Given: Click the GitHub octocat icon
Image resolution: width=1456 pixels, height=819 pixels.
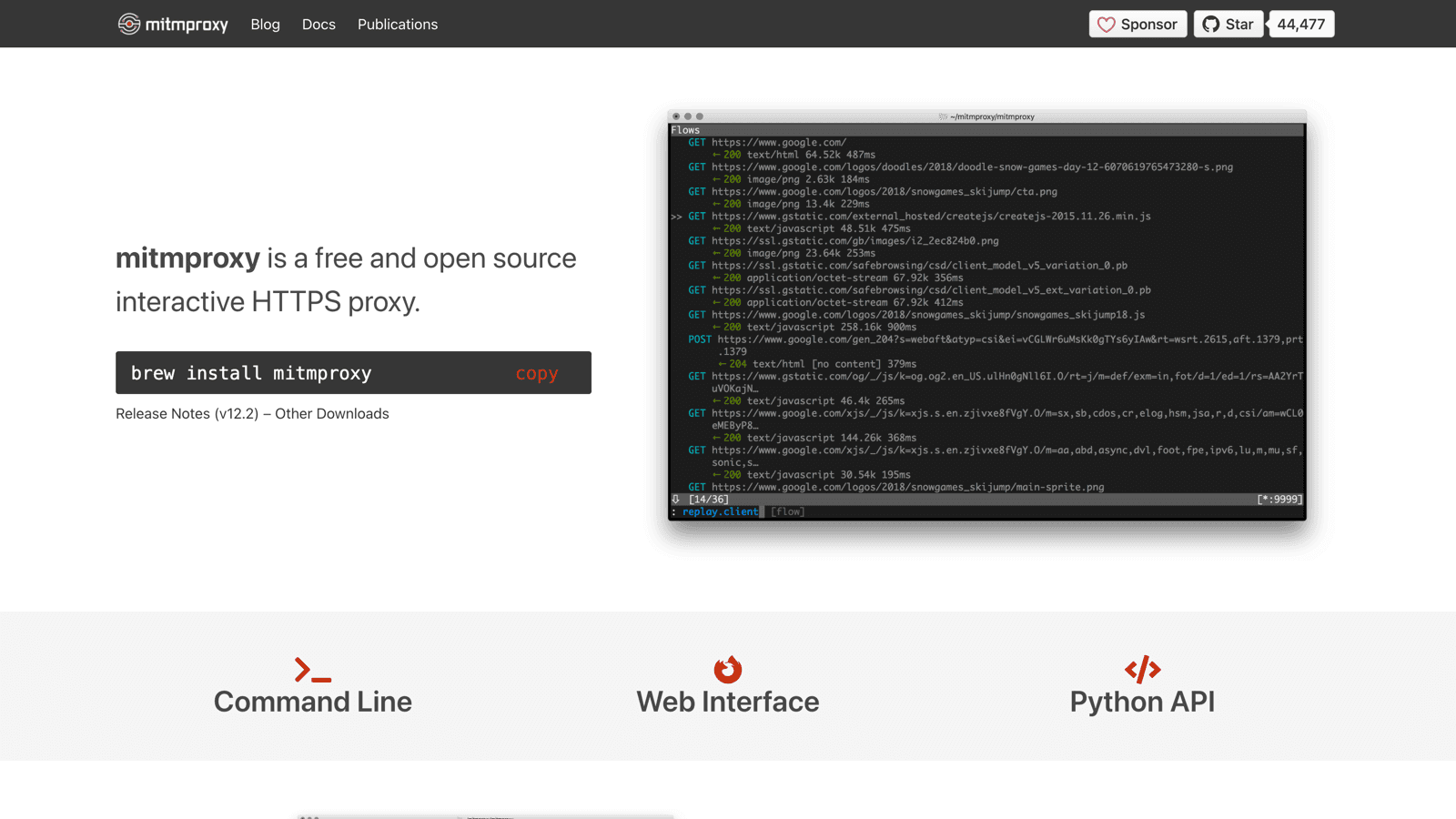Looking at the screenshot, I should [x=1210, y=25].
